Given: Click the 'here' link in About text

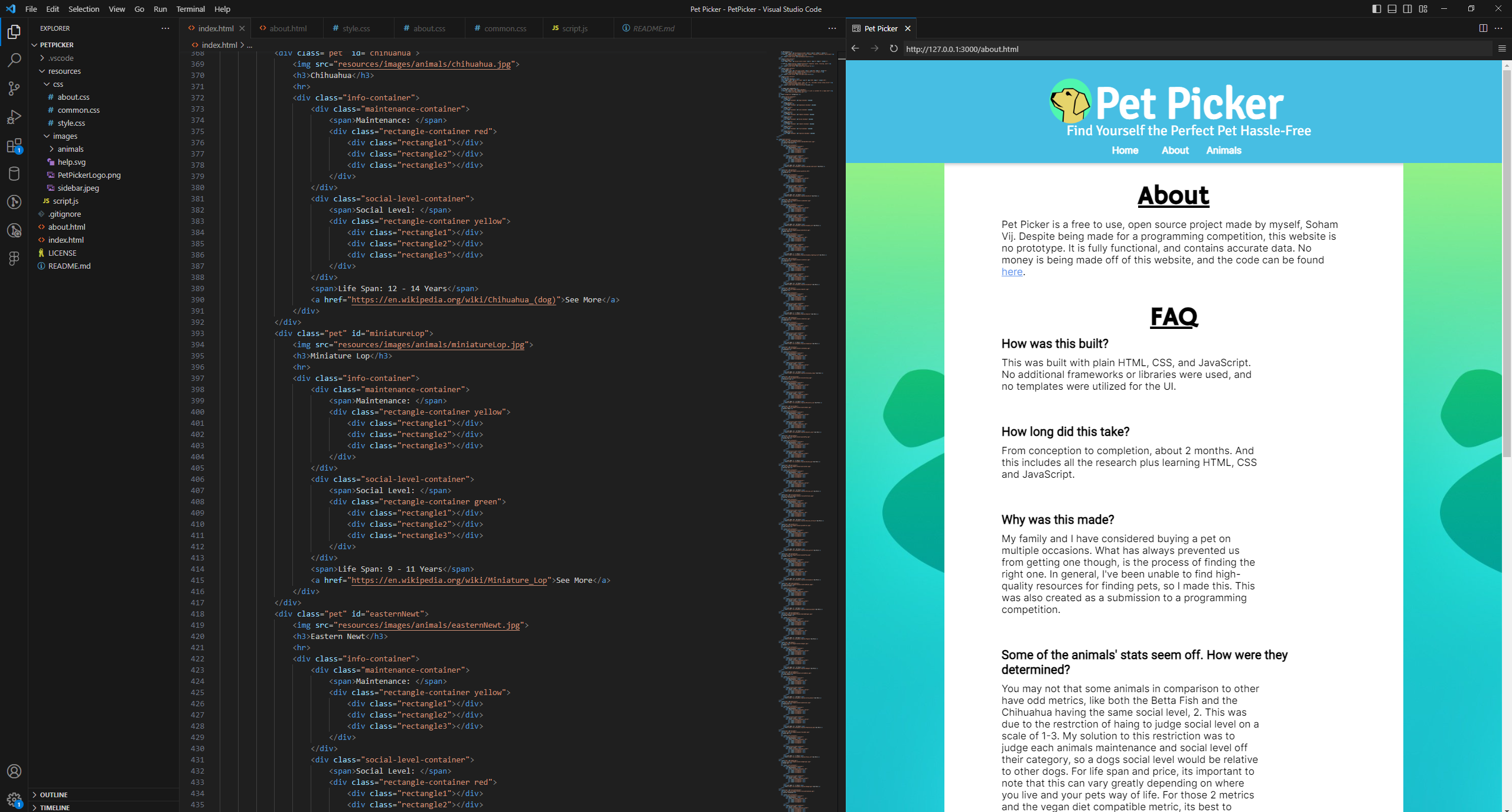Looking at the screenshot, I should point(1012,272).
